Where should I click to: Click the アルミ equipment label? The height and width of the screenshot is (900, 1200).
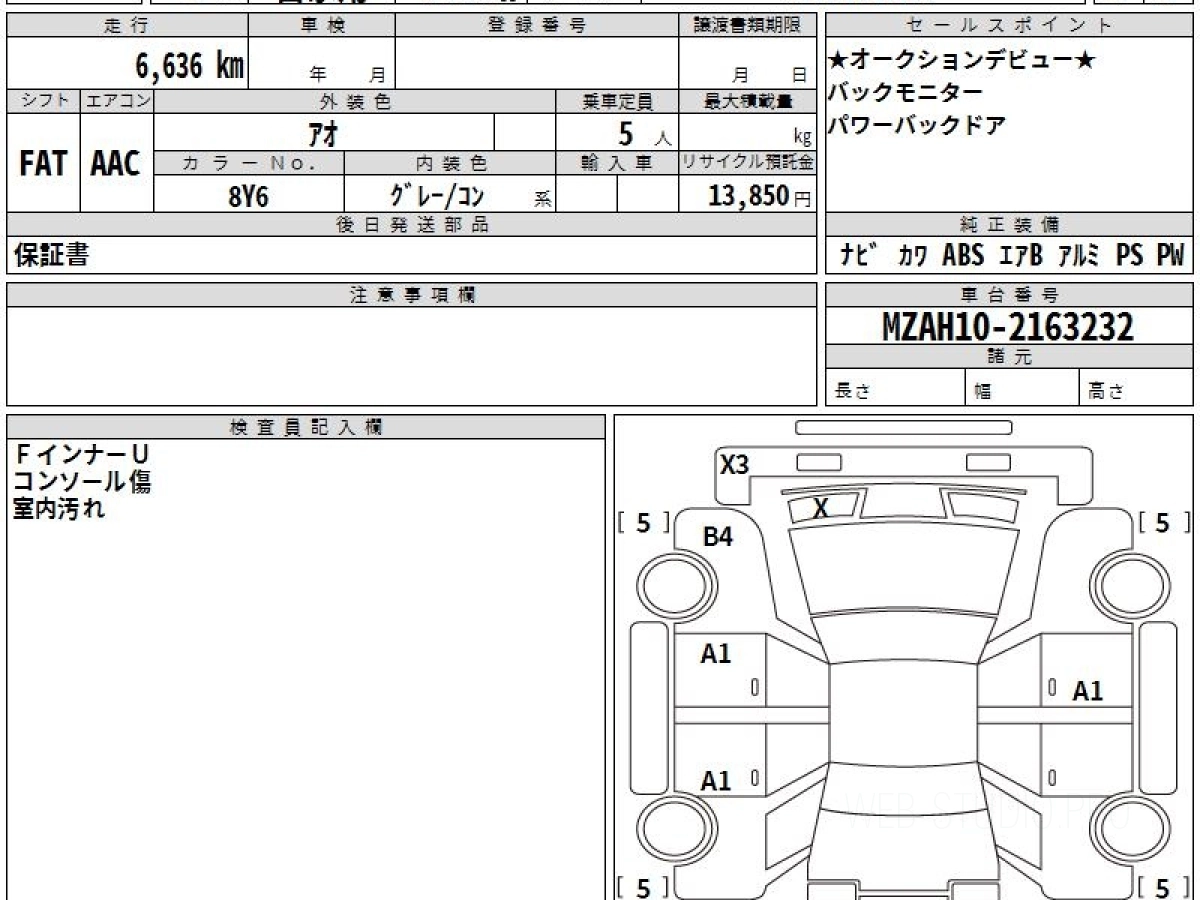(1080, 256)
